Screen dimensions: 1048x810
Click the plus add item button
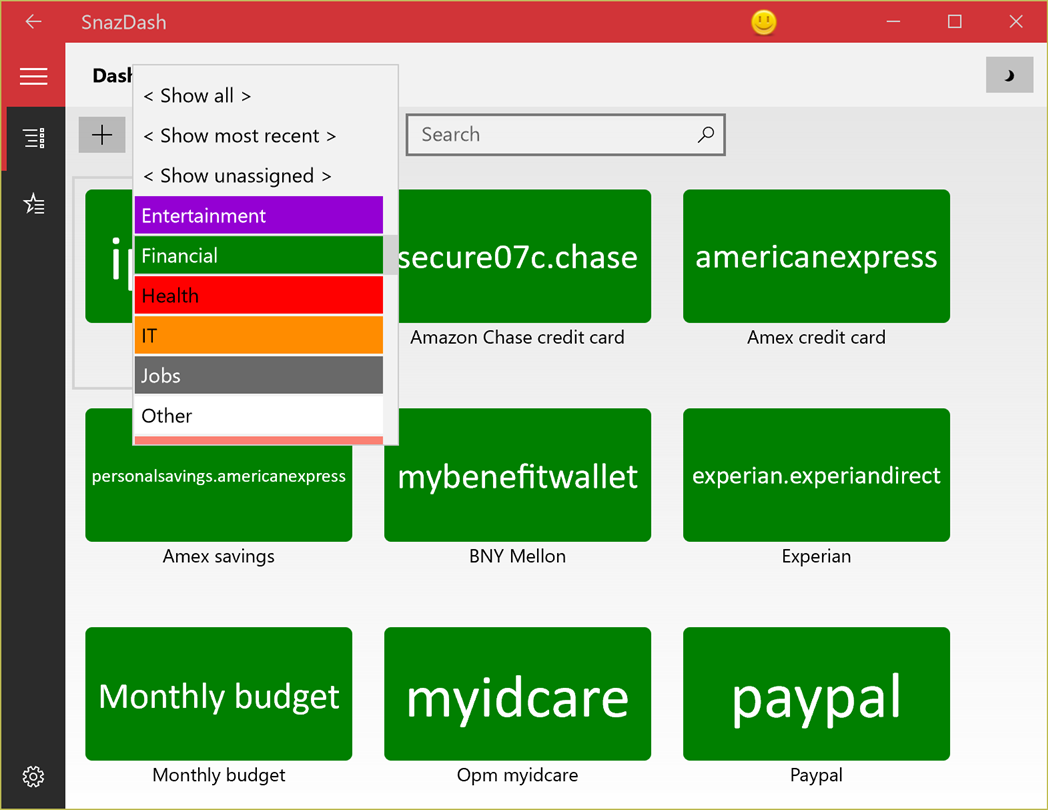(x=102, y=135)
